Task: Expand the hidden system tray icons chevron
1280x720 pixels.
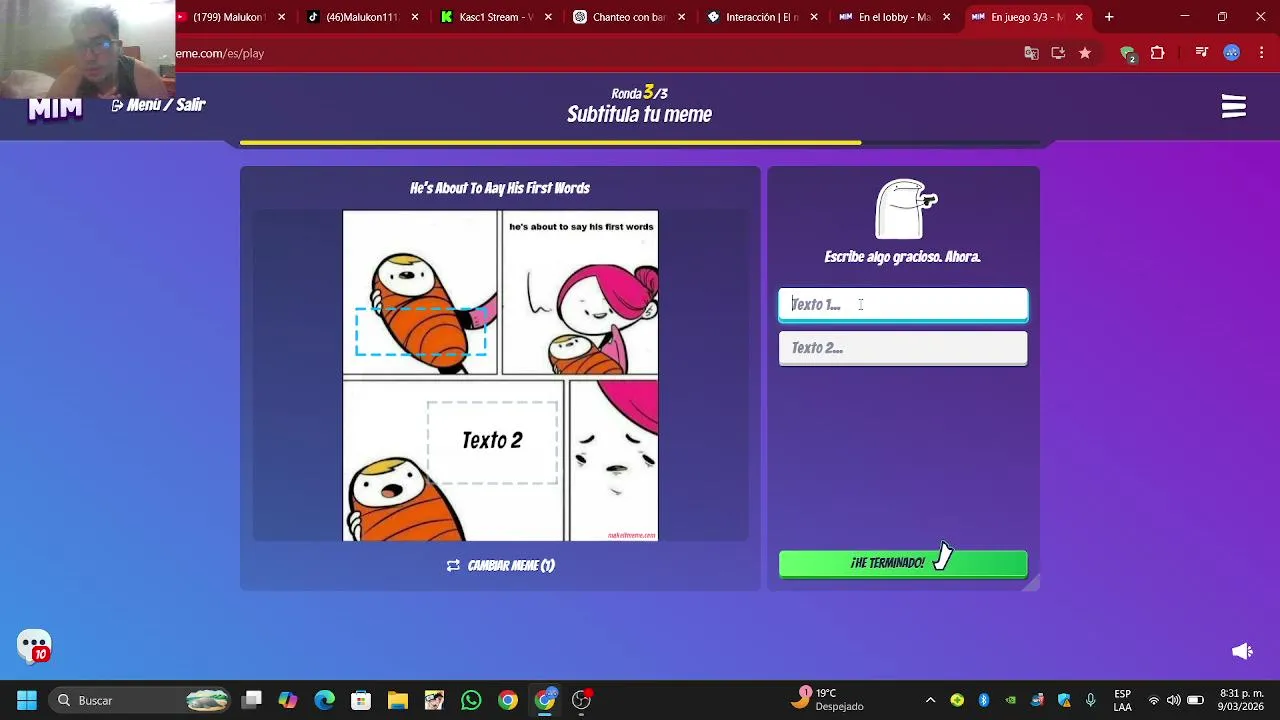Action: pos(930,700)
